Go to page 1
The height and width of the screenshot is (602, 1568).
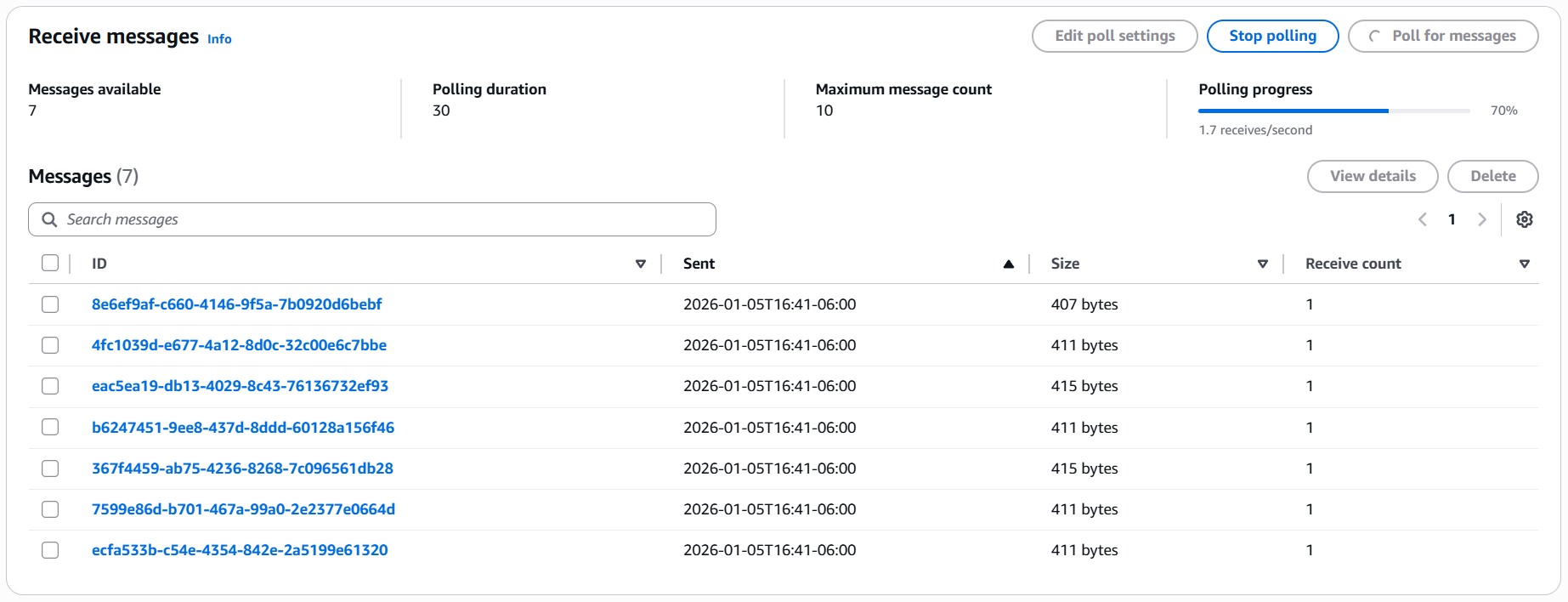coord(1452,219)
